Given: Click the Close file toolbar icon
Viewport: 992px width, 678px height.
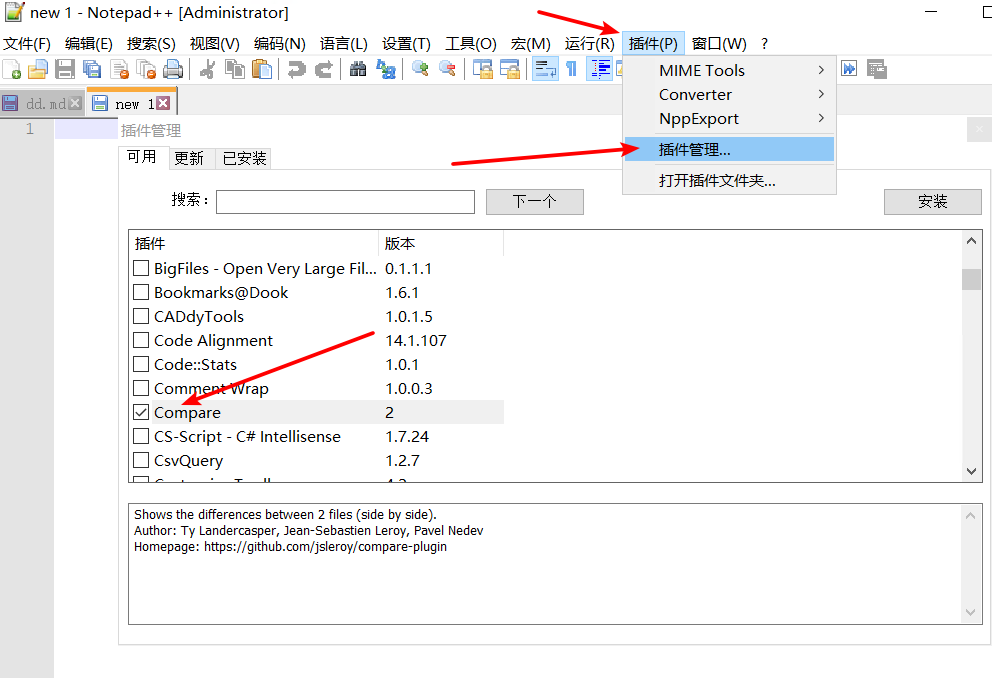Looking at the screenshot, I should pyautogui.click(x=119, y=69).
